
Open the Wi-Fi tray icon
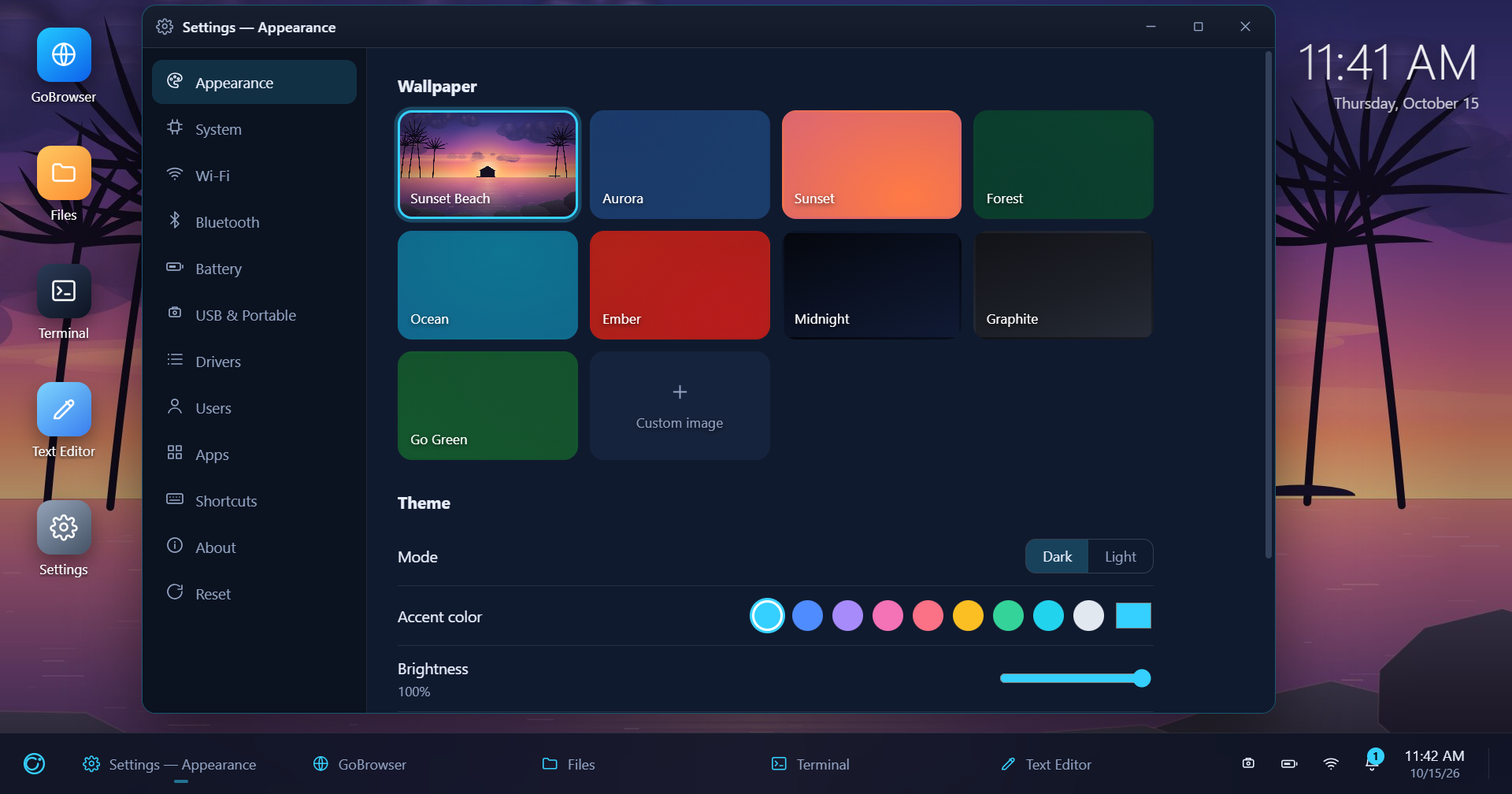click(1331, 763)
